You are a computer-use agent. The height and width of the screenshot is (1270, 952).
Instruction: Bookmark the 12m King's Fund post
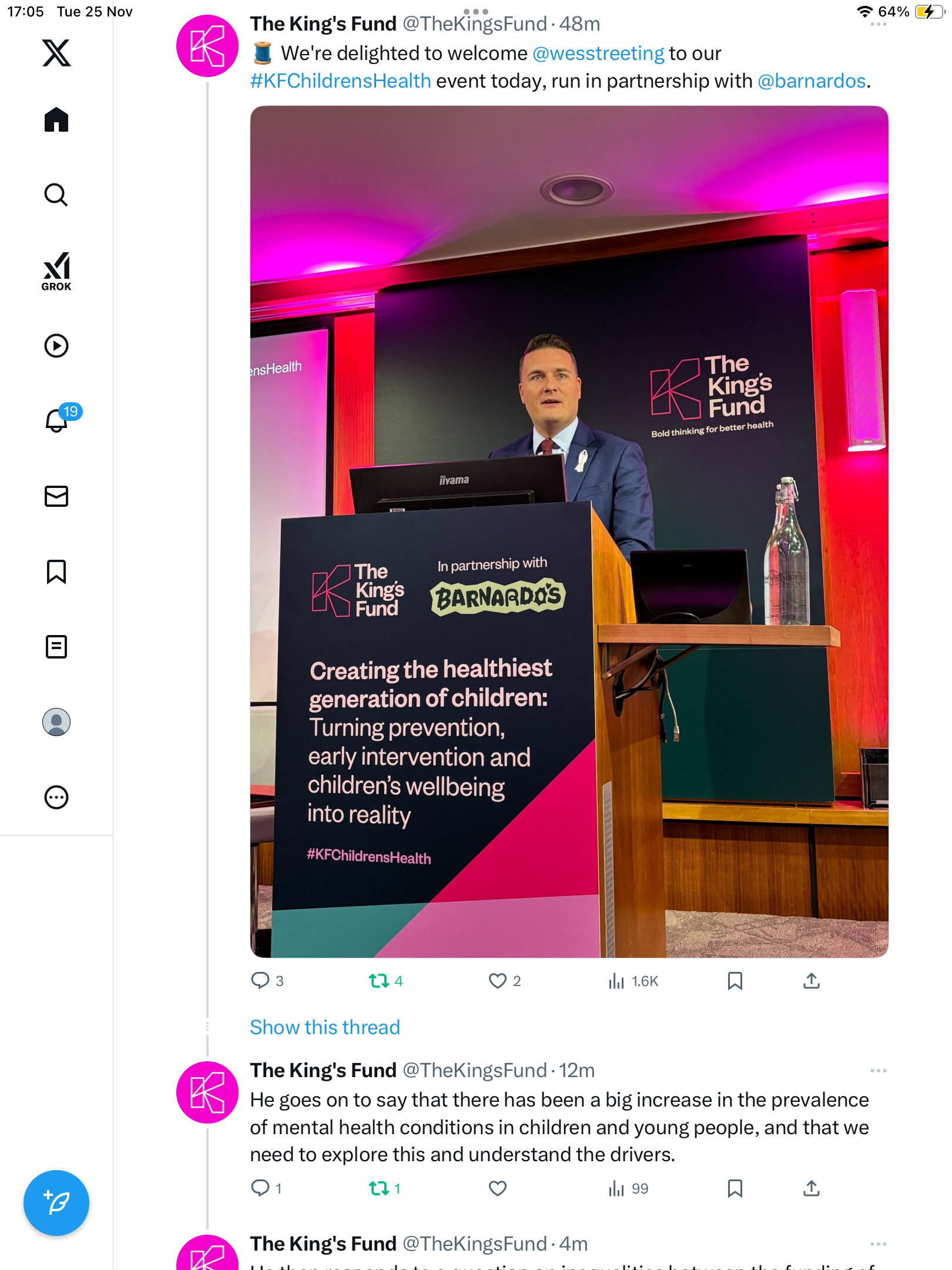[x=735, y=1189]
